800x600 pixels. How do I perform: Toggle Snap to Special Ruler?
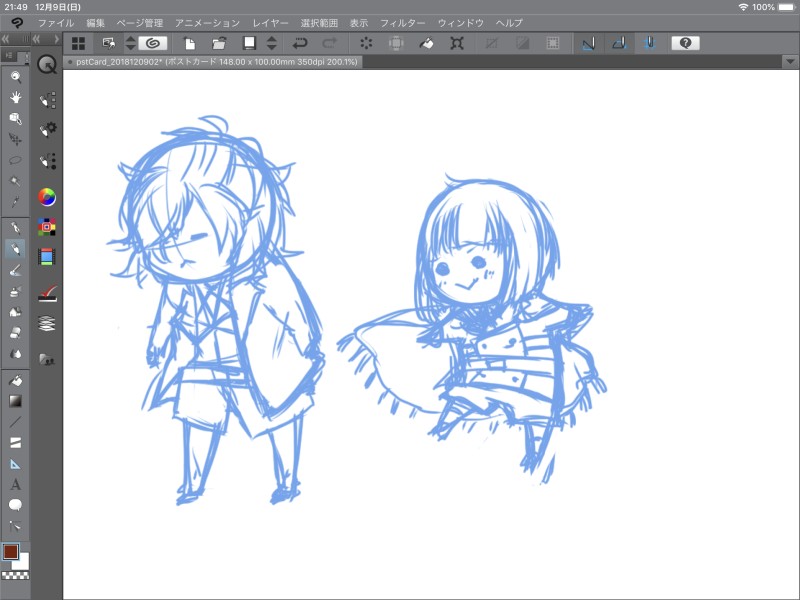[619, 43]
